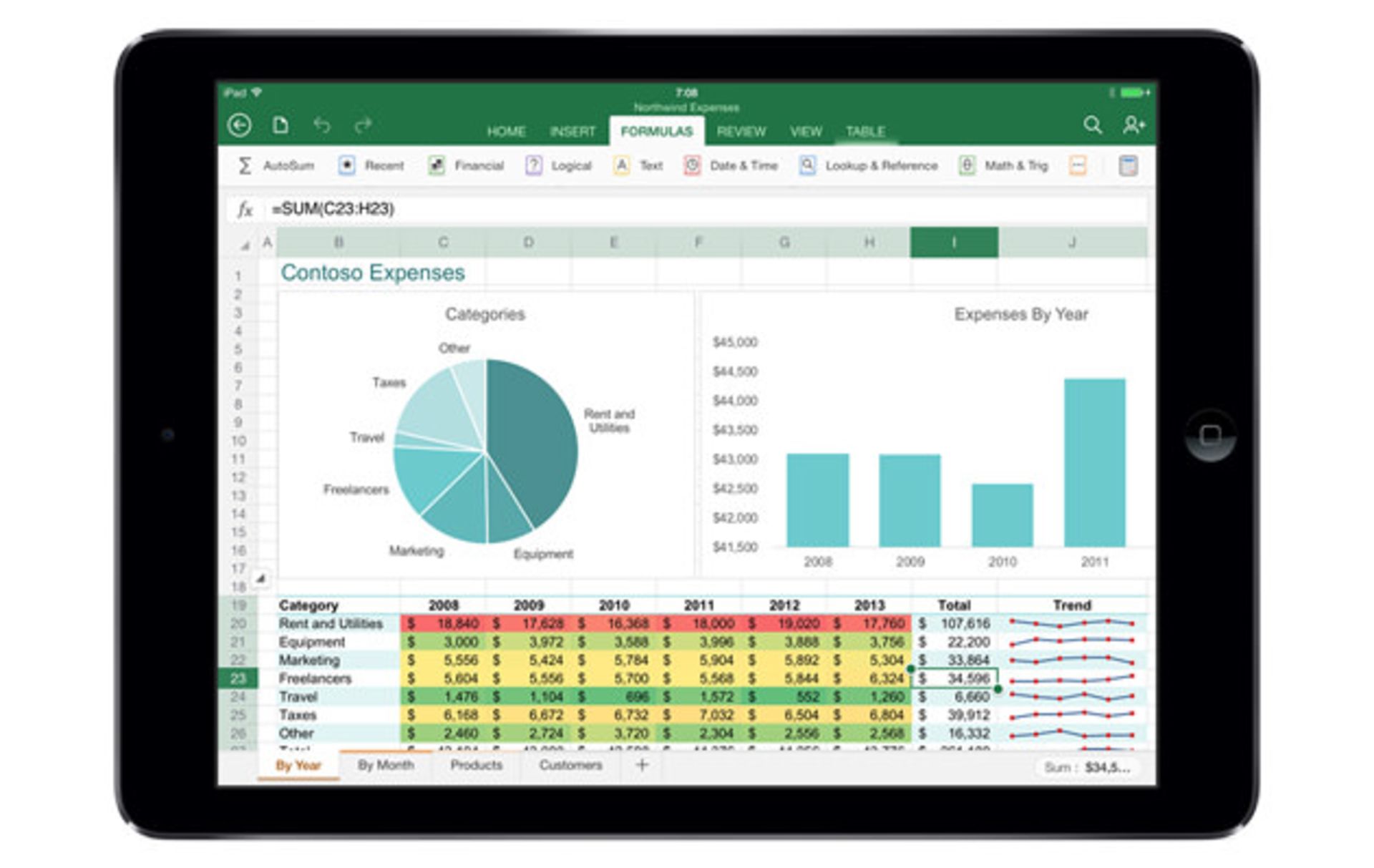Tap the share/invite person icon
The image size is (1374, 868).
(1132, 125)
